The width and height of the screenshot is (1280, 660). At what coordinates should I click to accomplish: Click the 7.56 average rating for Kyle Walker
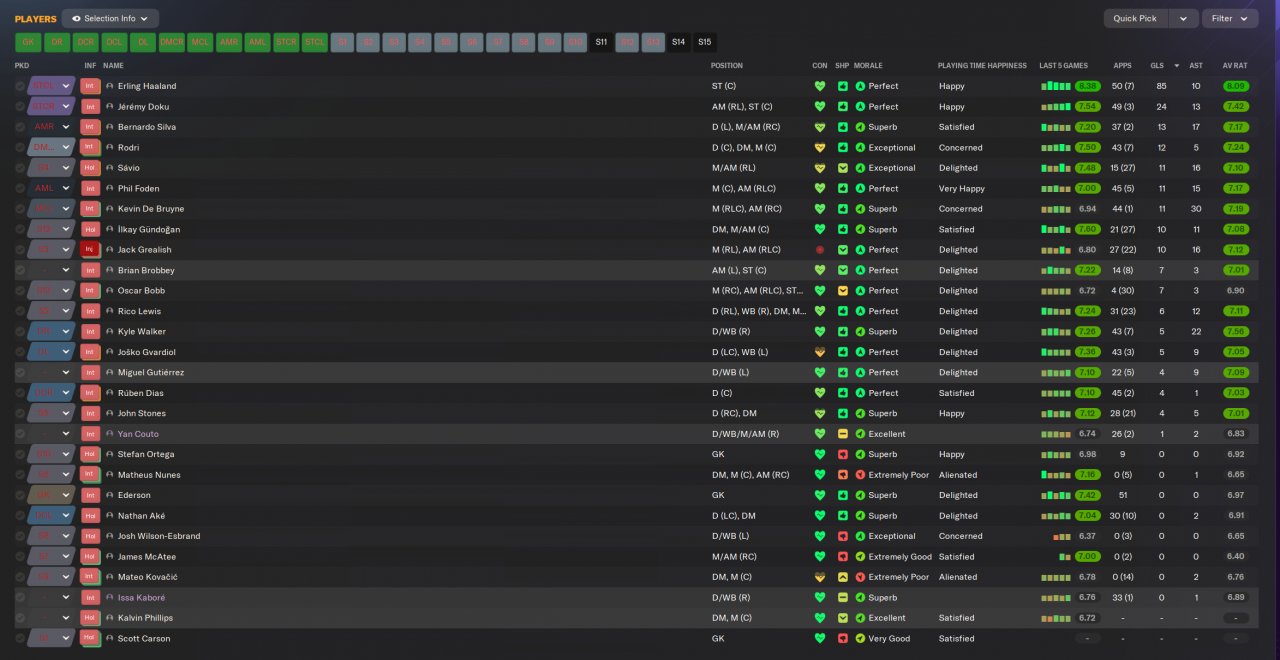point(1235,332)
